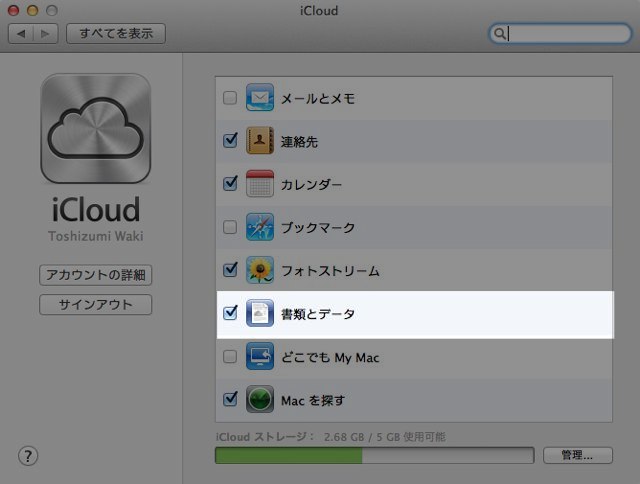Uncheck the Mac を探す checkbox
Viewport: 640px width, 484px height.
point(230,399)
